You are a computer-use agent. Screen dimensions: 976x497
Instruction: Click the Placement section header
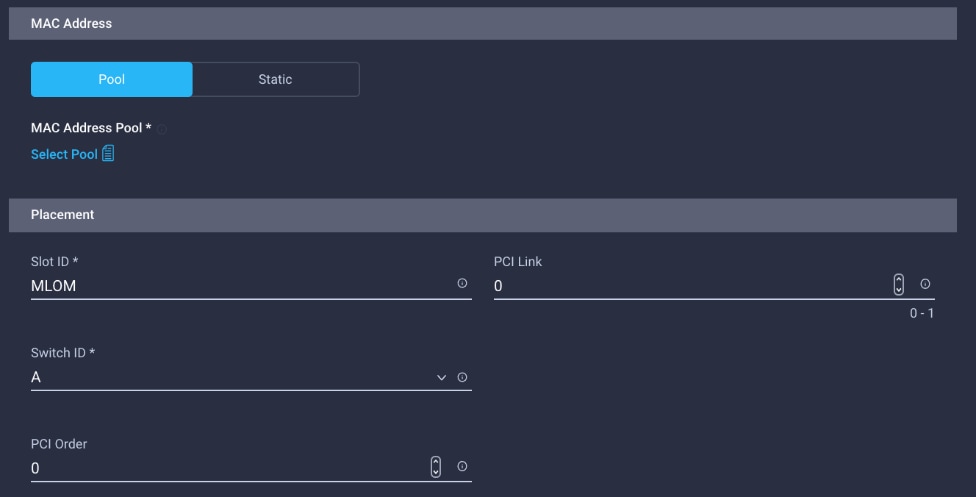482,215
